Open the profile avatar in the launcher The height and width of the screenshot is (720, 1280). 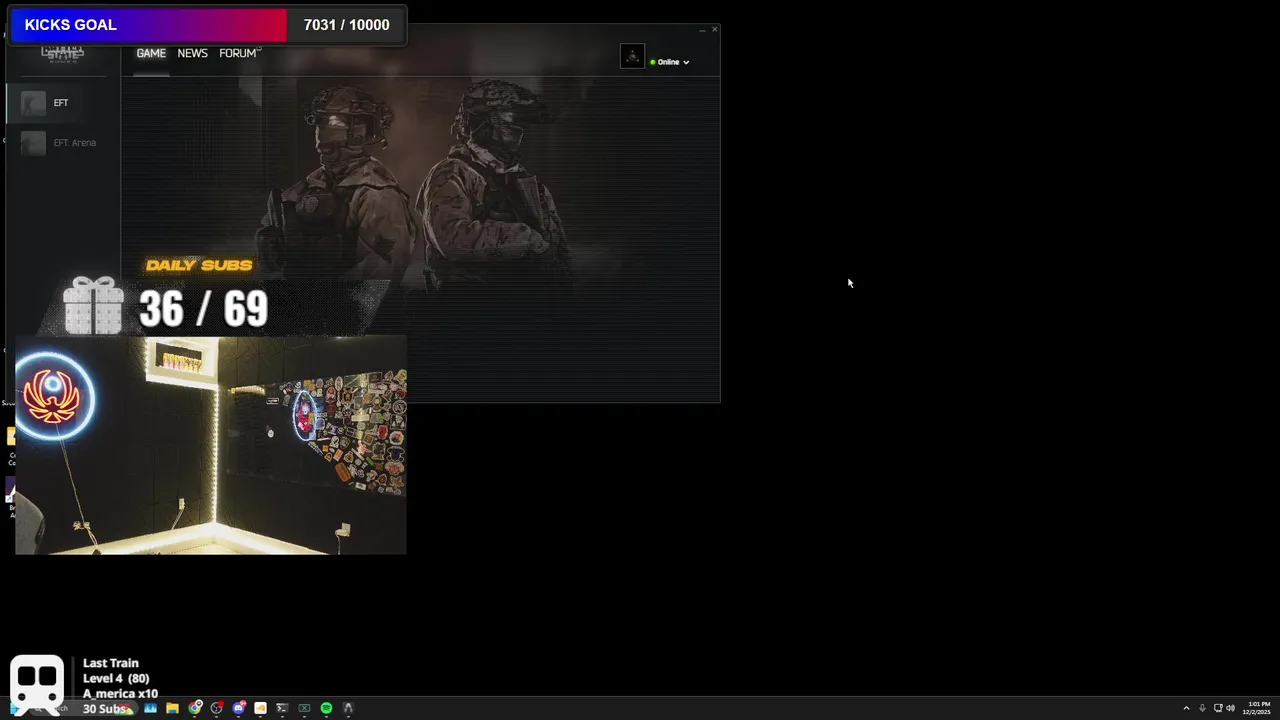pyautogui.click(x=632, y=56)
